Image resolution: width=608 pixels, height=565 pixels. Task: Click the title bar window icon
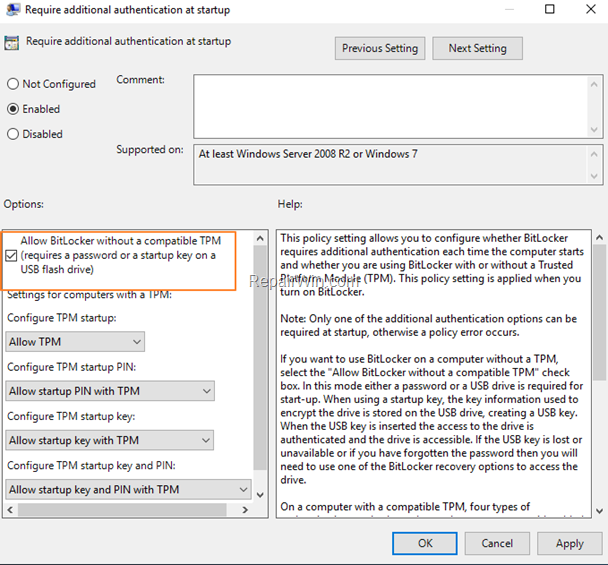click(x=13, y=9)
